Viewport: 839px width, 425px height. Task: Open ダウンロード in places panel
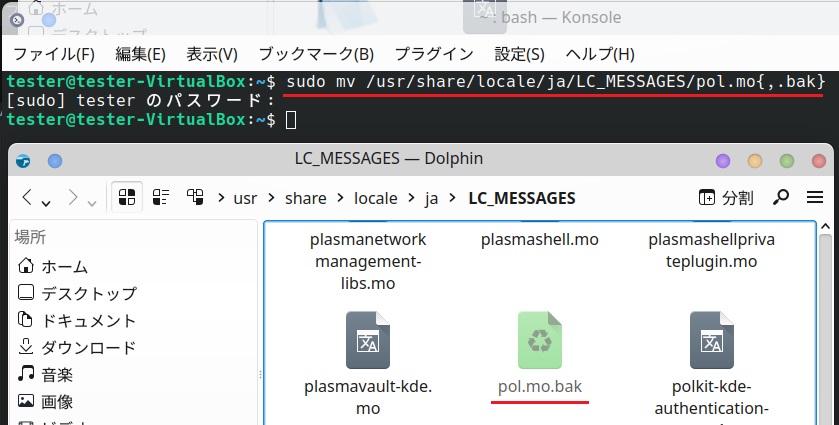88,347
